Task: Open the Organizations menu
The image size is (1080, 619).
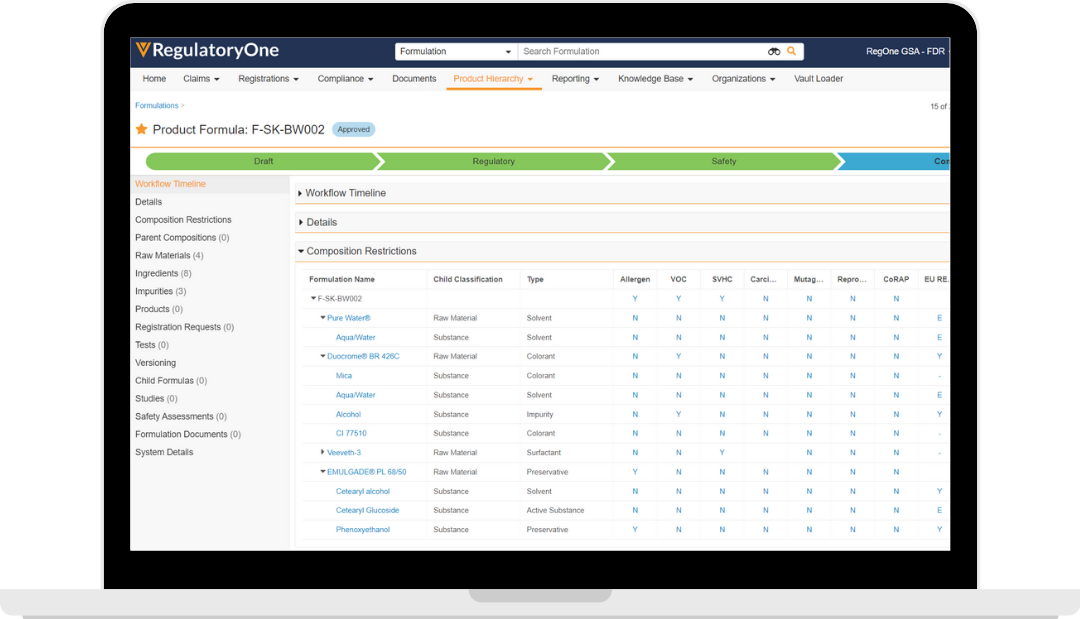Action: tap(743, 78)
